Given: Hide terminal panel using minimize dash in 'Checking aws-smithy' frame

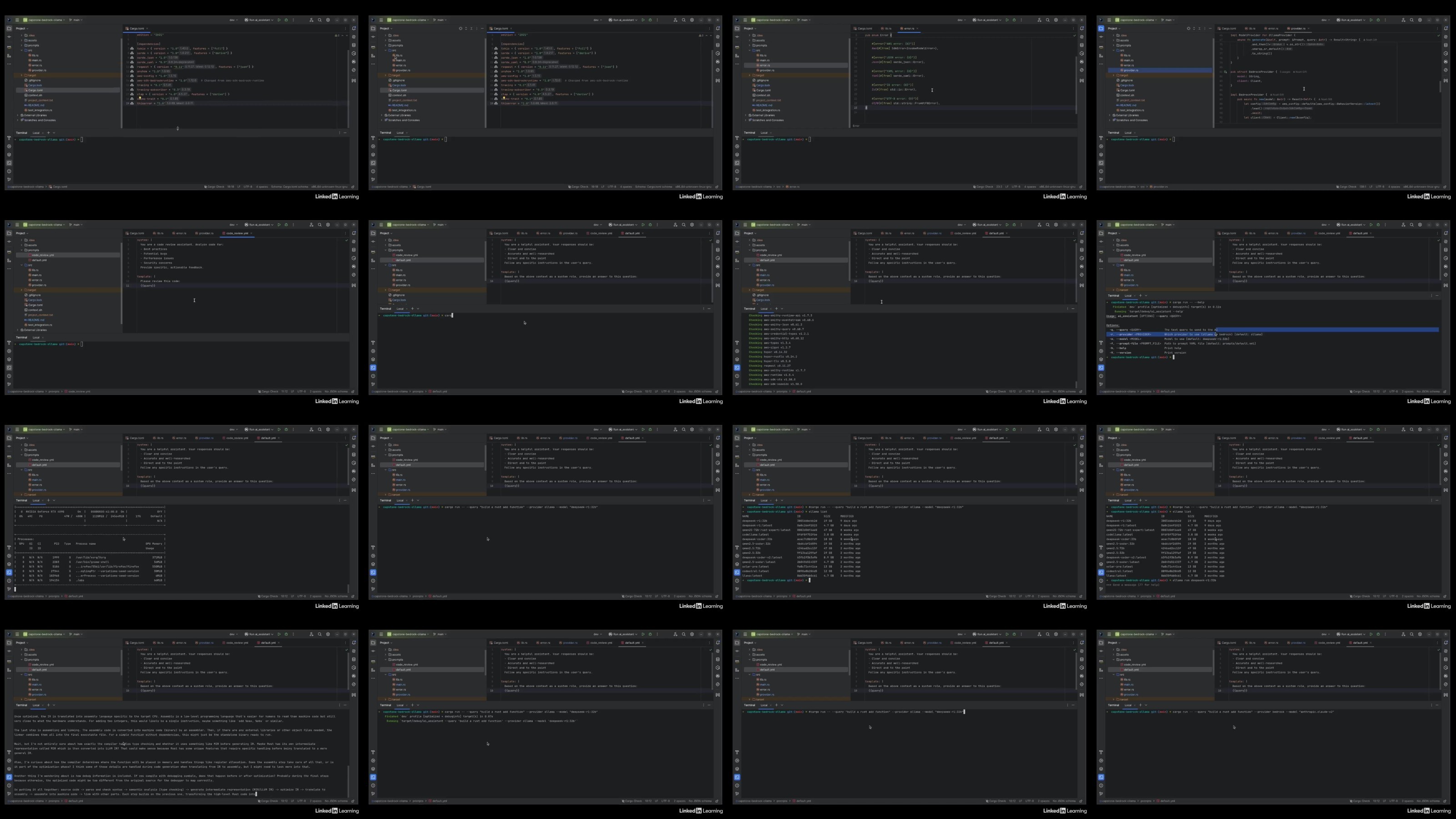Looking at the screenshot, I should [x=1073, y=308].
